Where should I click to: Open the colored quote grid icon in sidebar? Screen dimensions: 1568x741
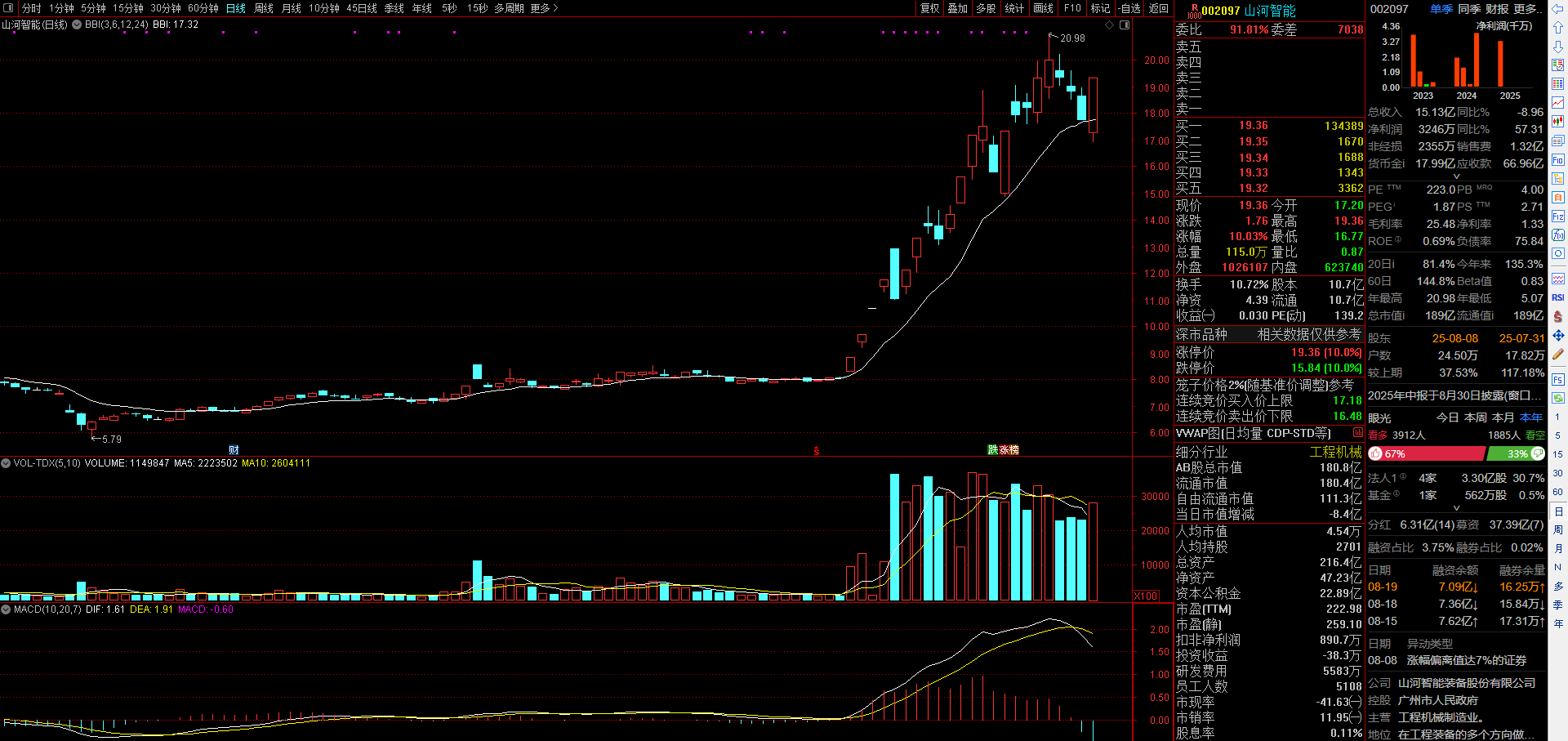pyautogui.click(x=1557, y=84)
